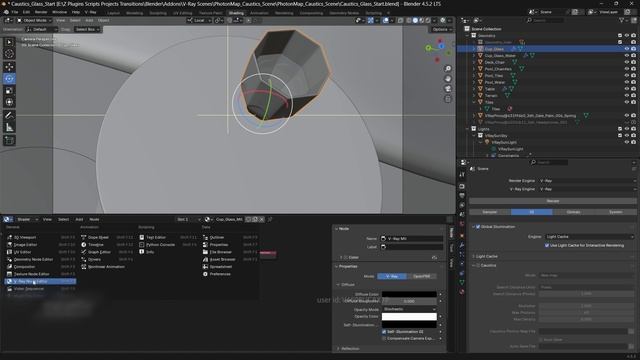Click Diffuse Color black swatch
The width and height of the screenshot is (640, 360).
click(409, 294)
